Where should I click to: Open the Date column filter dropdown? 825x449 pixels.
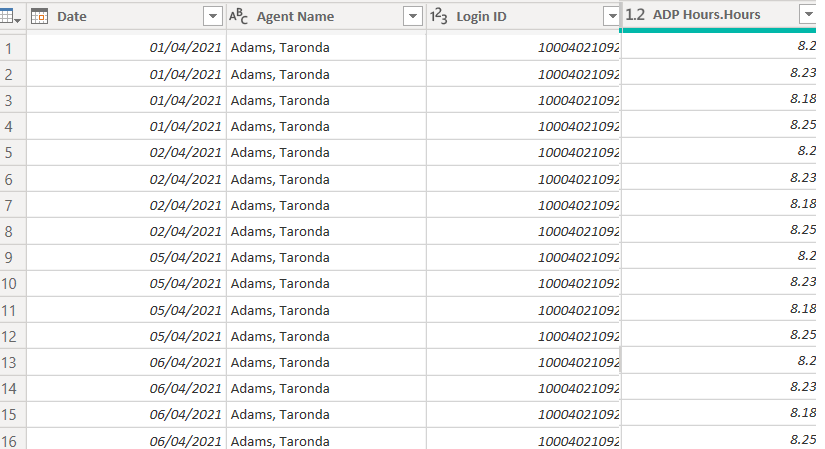click(x=213, y=17)
